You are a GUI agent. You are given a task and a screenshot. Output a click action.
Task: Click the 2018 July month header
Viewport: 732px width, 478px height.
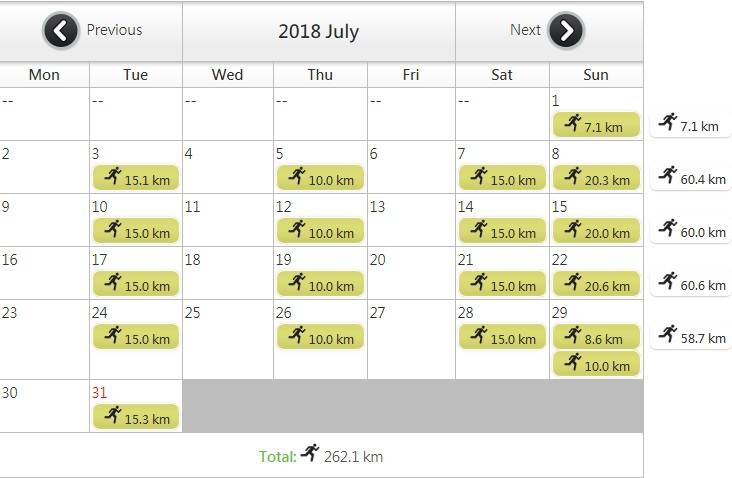point(319,32)
